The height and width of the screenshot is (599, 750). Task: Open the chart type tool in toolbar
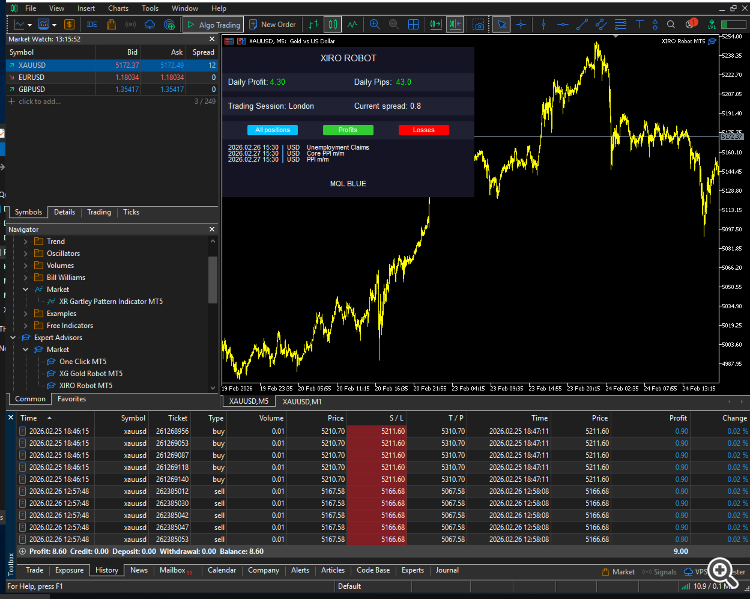click(19, 24)
